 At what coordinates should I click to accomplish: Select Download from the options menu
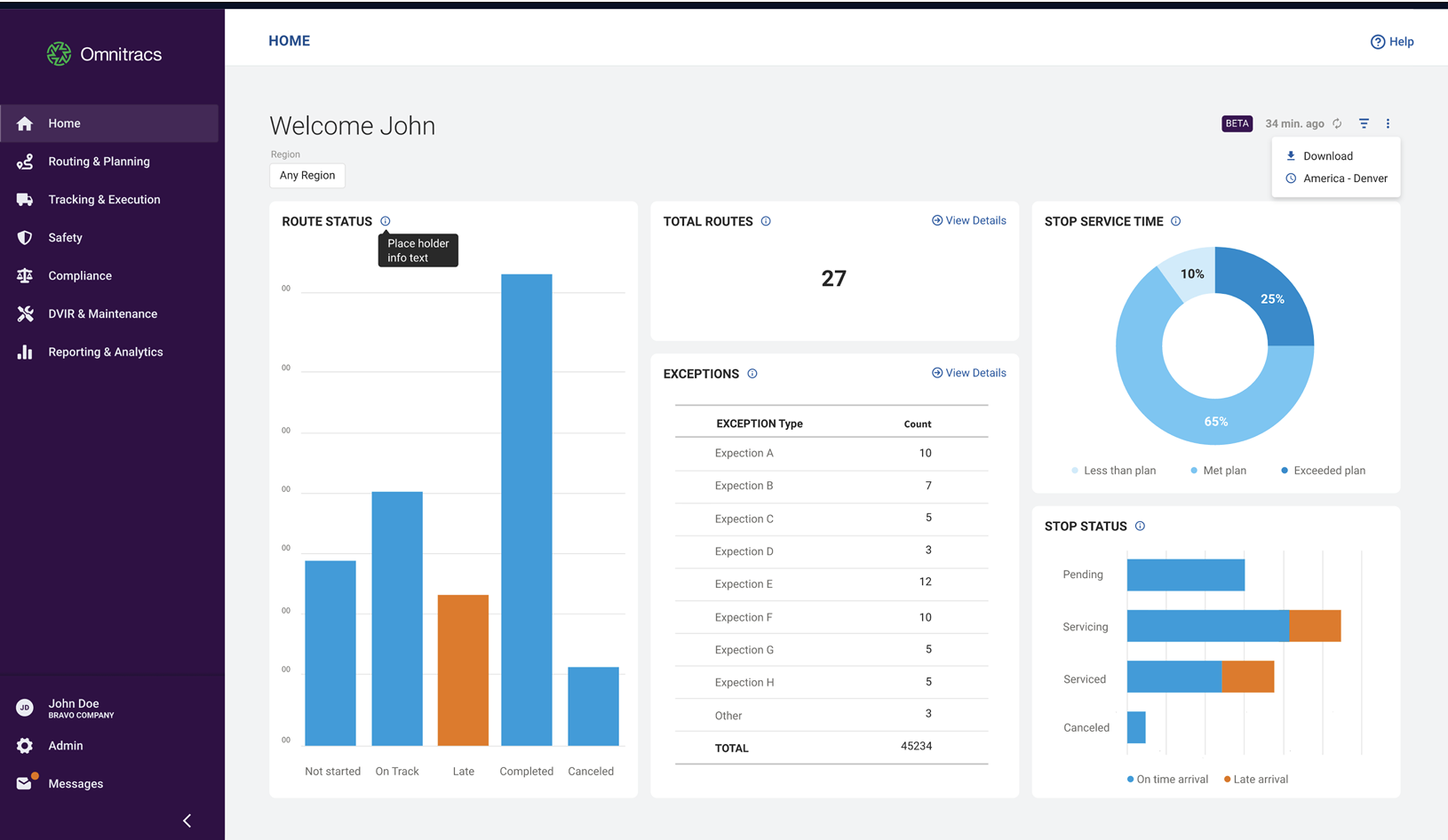1327,156
